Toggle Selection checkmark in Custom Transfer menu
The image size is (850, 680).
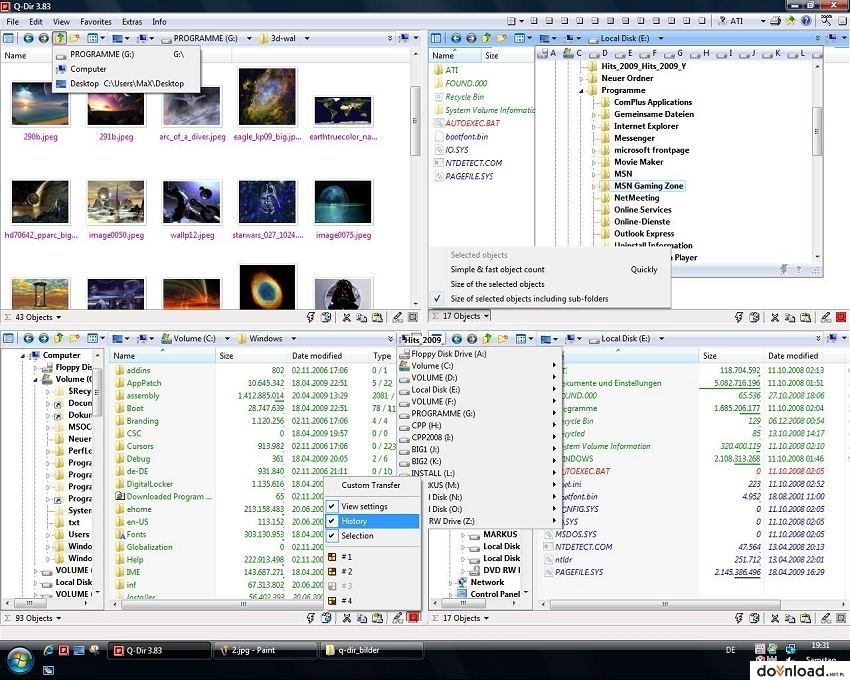click(x=333, y=535)
